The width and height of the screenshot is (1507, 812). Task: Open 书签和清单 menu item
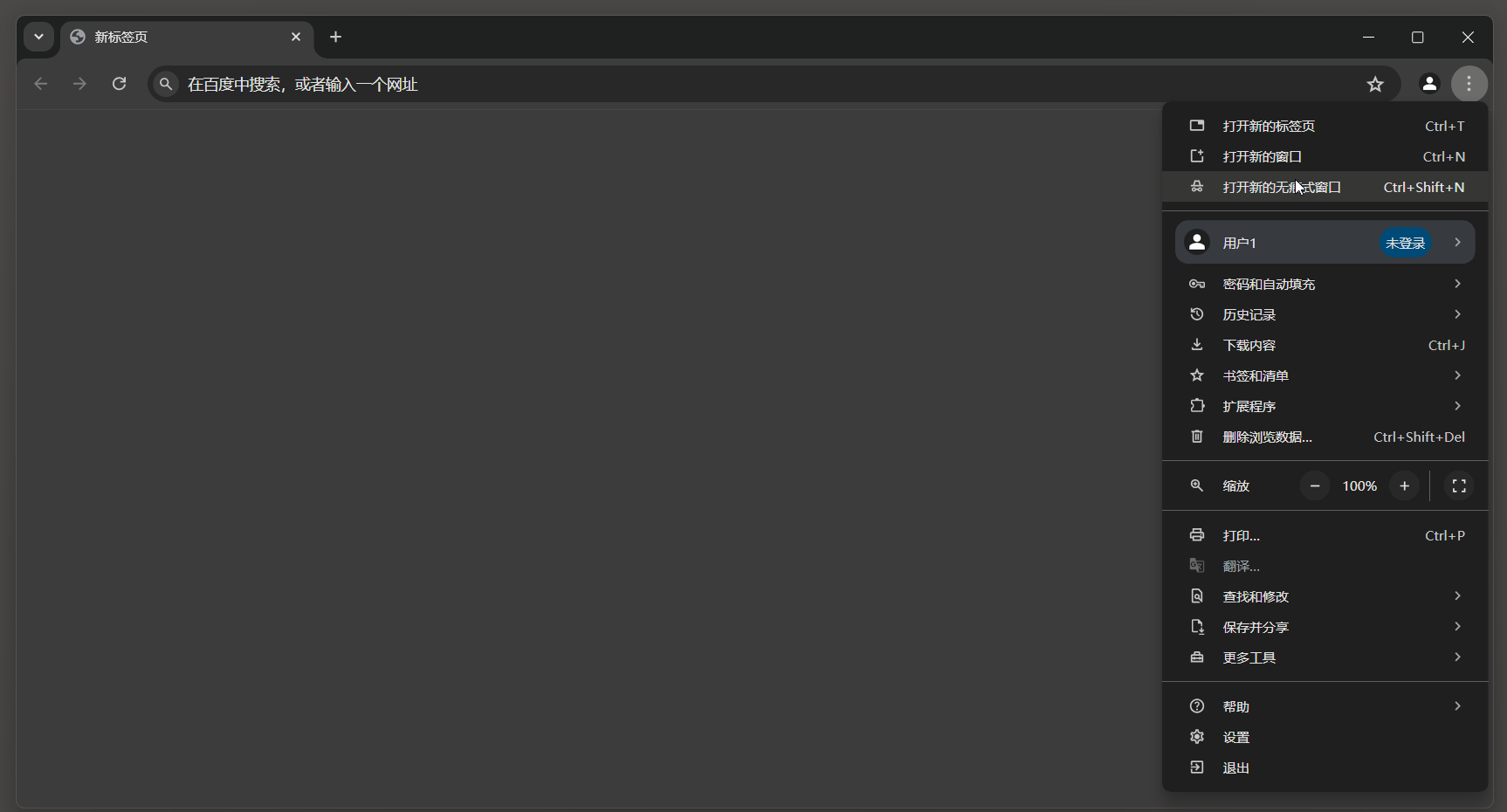point(1325,375)
